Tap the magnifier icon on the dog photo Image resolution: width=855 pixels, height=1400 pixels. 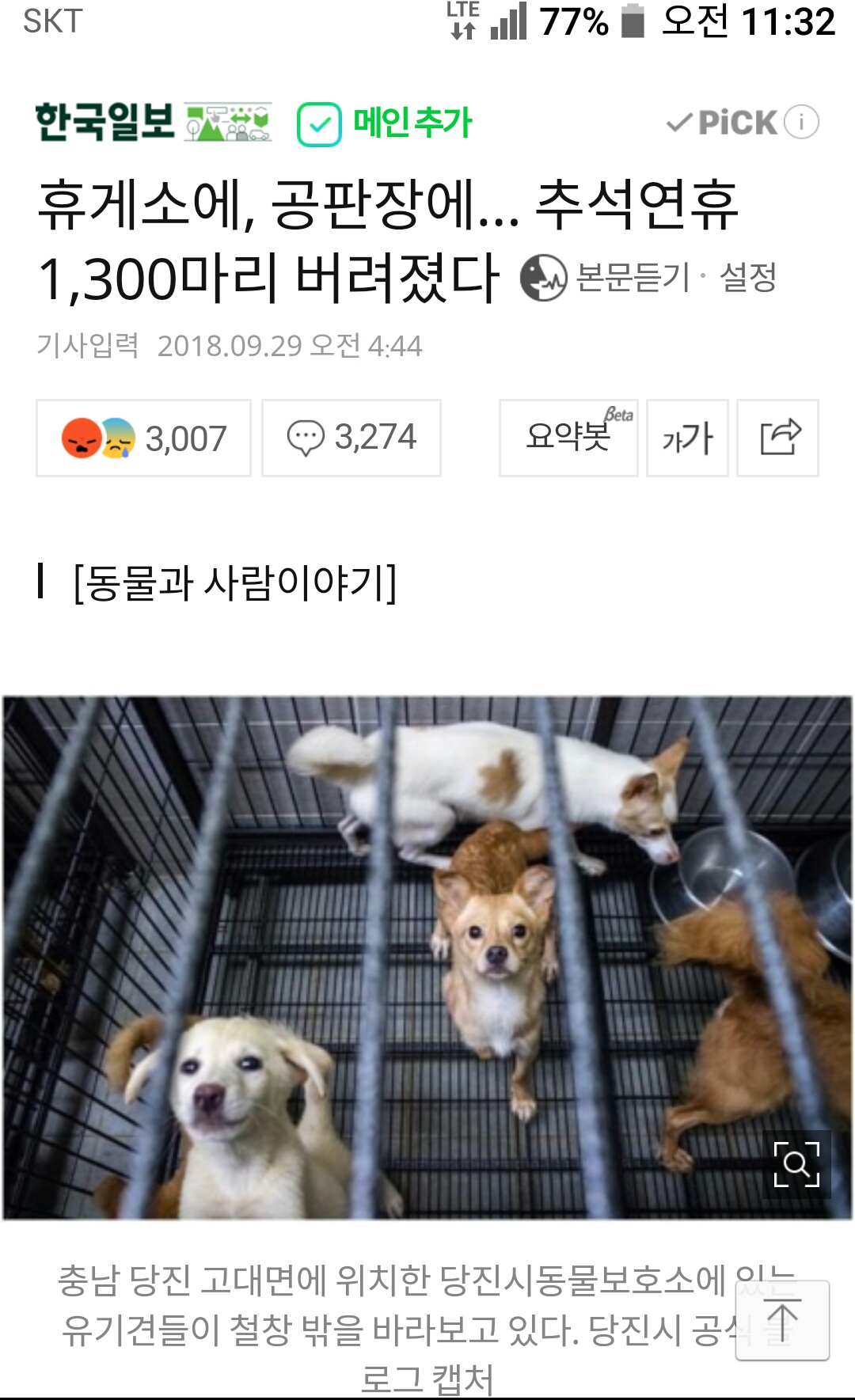coord(796,1164)
